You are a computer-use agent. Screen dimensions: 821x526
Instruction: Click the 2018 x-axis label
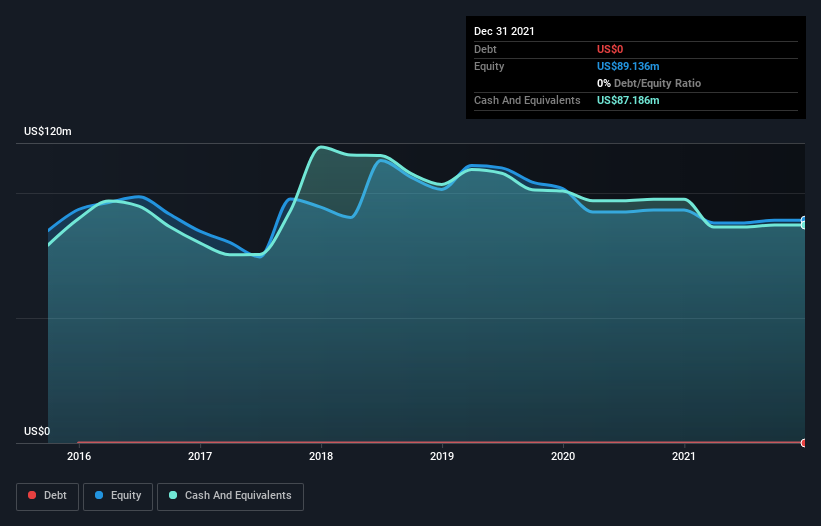coord(321,456)
